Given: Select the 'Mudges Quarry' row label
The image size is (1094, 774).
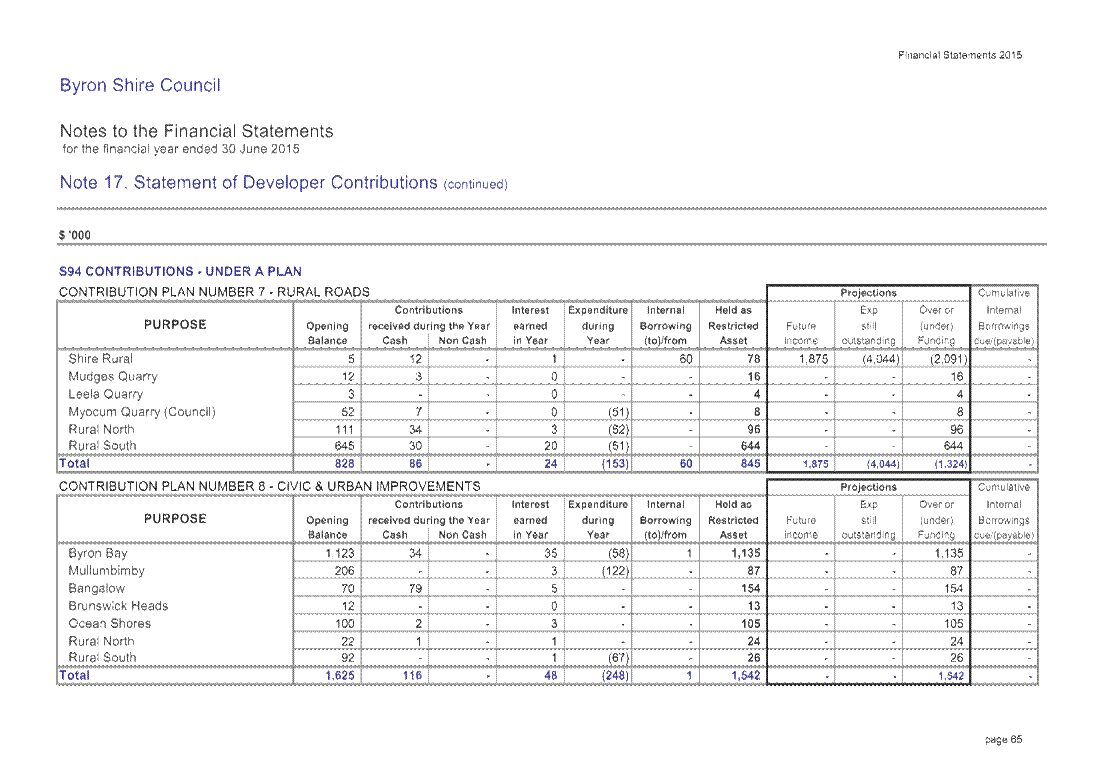Looking at the screenshot, I should (x=112, y=376).
